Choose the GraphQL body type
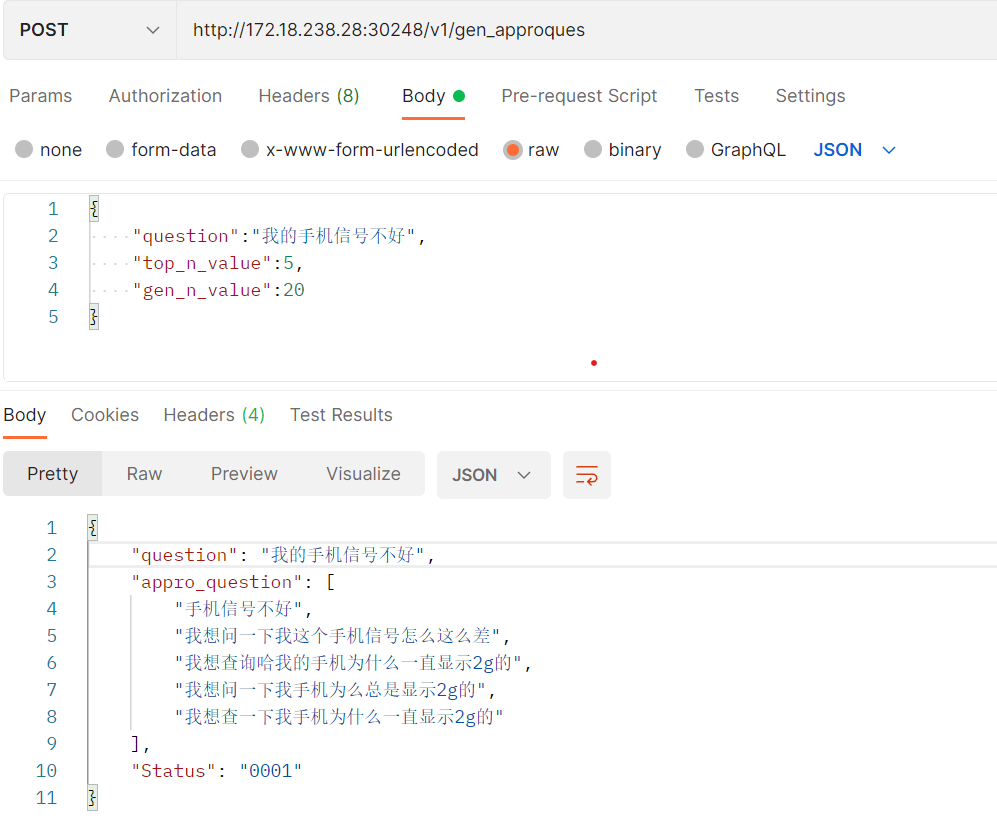The image size is (997, 837). click(x=736, y=150)
